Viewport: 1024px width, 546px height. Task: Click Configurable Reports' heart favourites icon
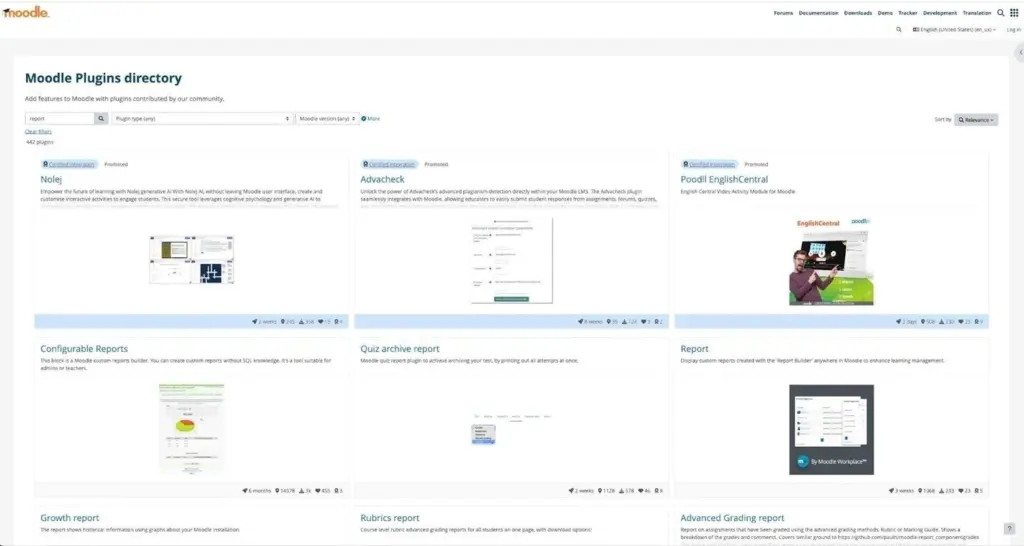pos(318,490)
